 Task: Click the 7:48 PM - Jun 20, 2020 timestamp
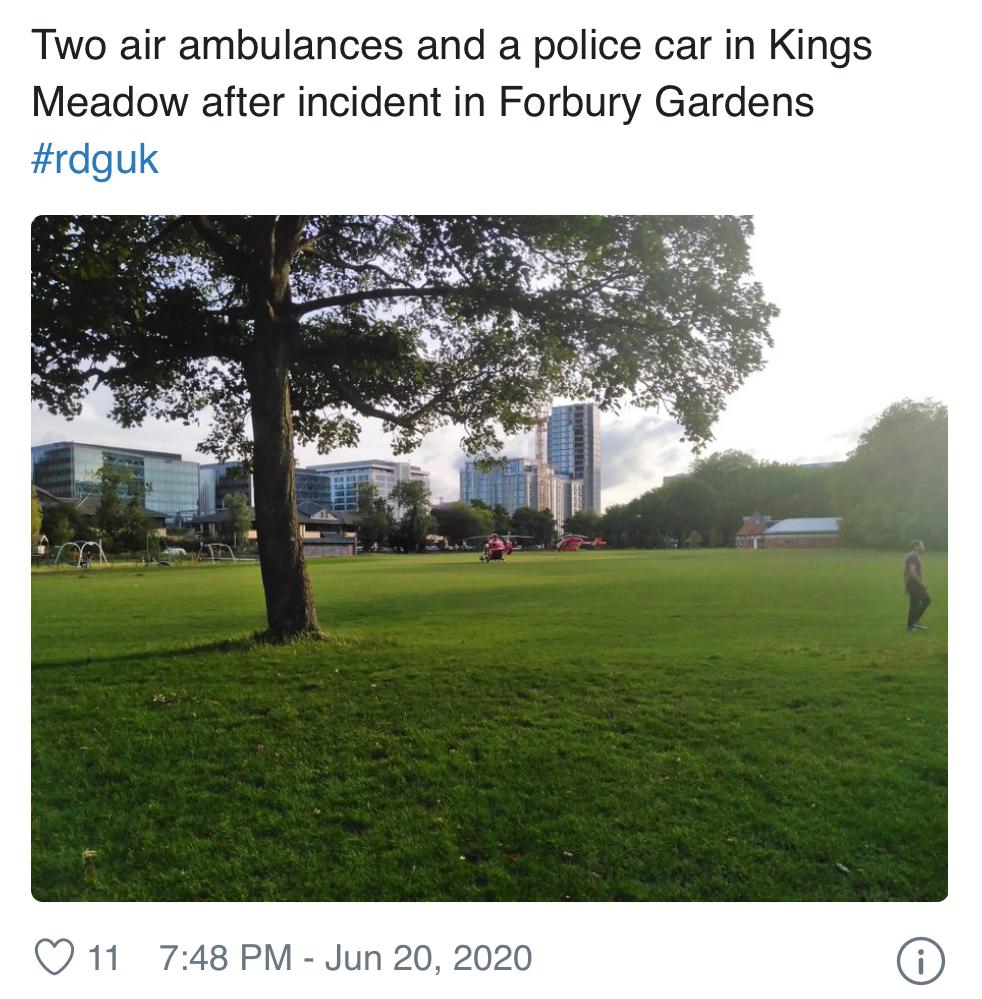click(x=345, y=958)
